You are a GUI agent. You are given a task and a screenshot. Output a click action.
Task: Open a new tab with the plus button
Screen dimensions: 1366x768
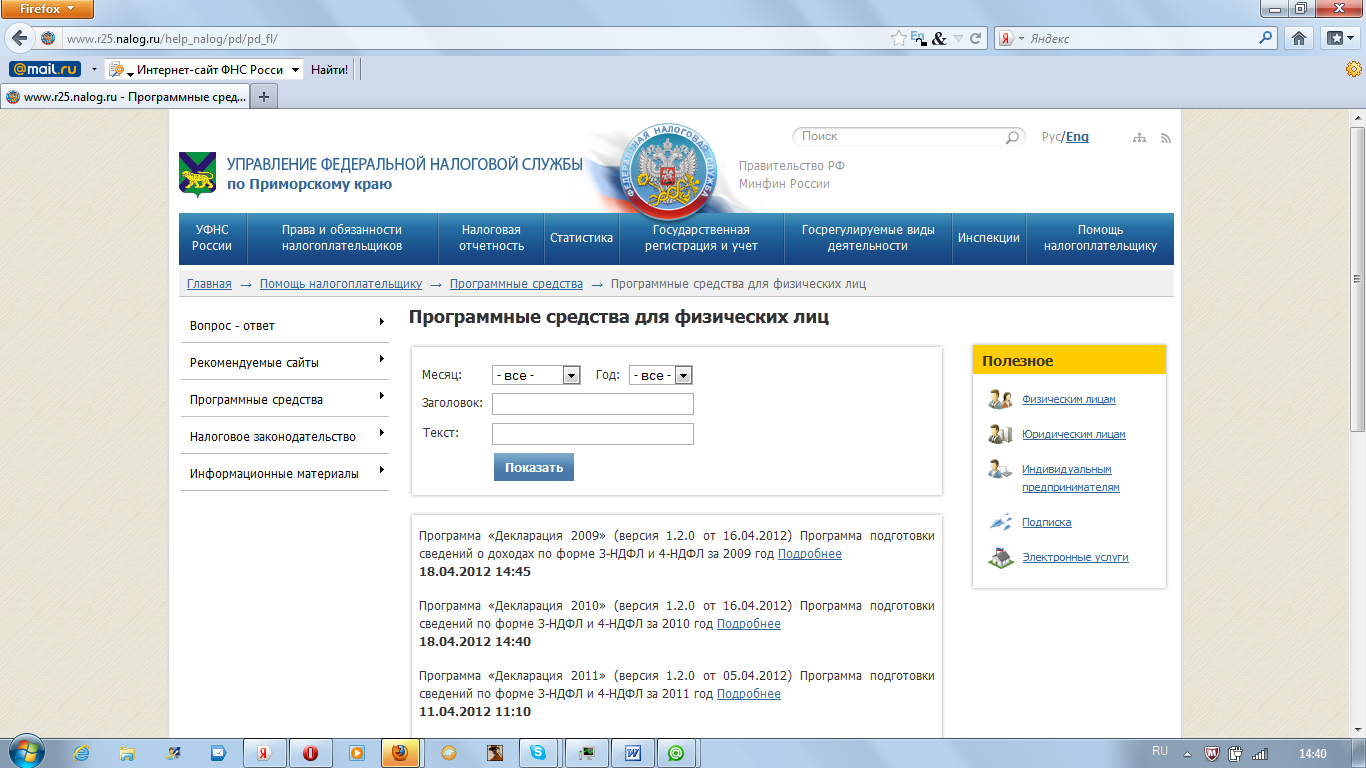(x=264, y=97)
